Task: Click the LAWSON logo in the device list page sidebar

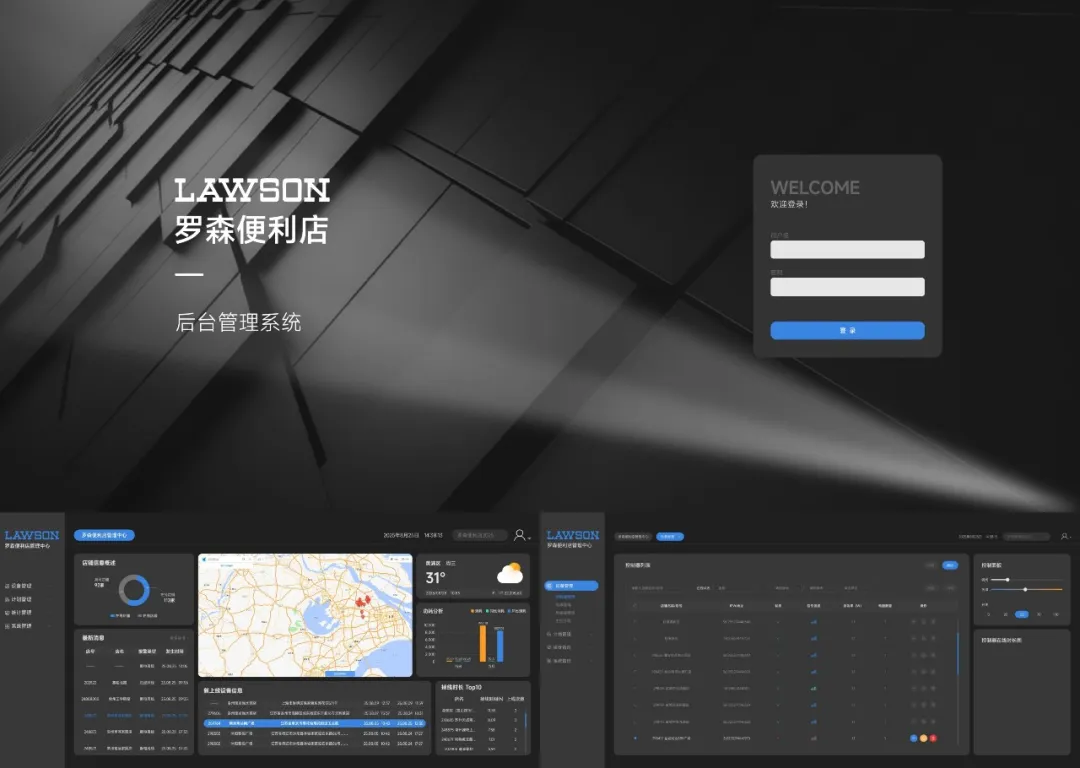Action: (x=573, y=535)
